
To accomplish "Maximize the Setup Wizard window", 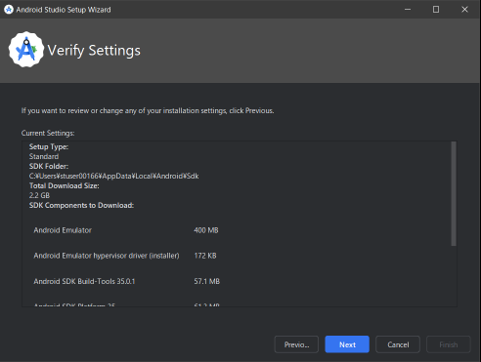I will [436, 10].
